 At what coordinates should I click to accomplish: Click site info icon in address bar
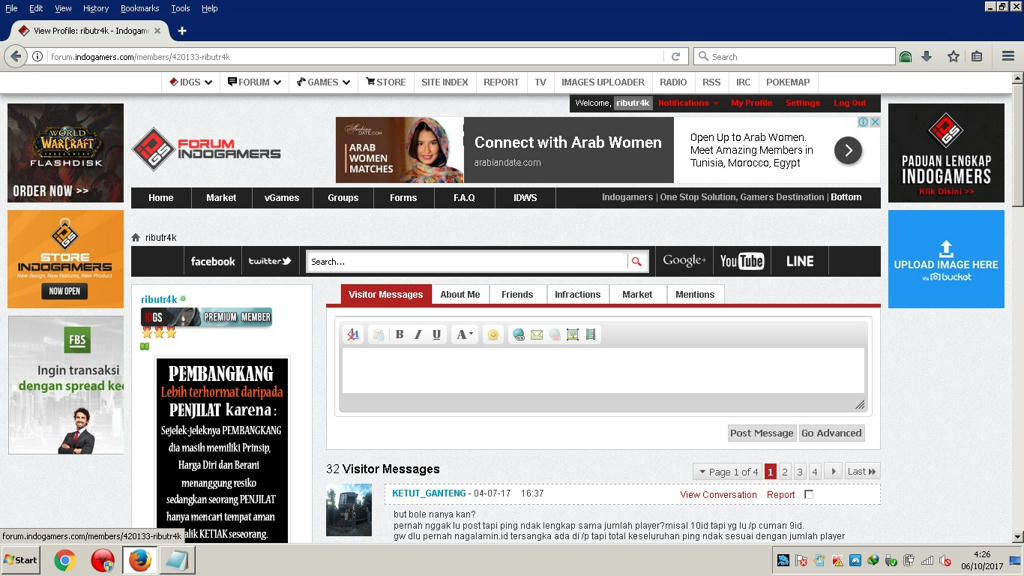38,57
